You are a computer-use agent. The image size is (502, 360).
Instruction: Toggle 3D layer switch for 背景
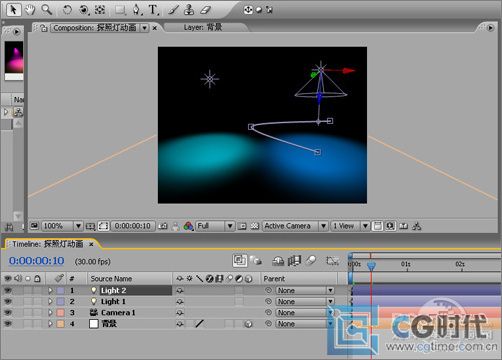(x=248, y=324)
